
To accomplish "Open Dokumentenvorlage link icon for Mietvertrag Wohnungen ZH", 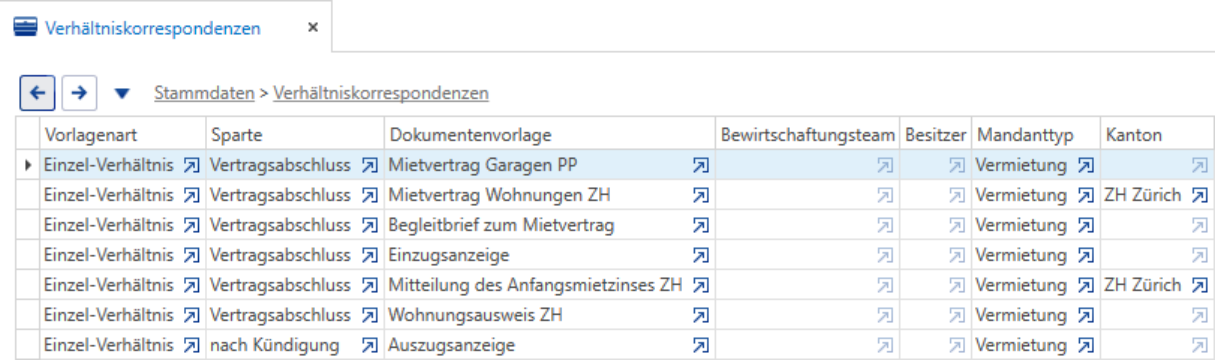I will [x=701, y=195].
